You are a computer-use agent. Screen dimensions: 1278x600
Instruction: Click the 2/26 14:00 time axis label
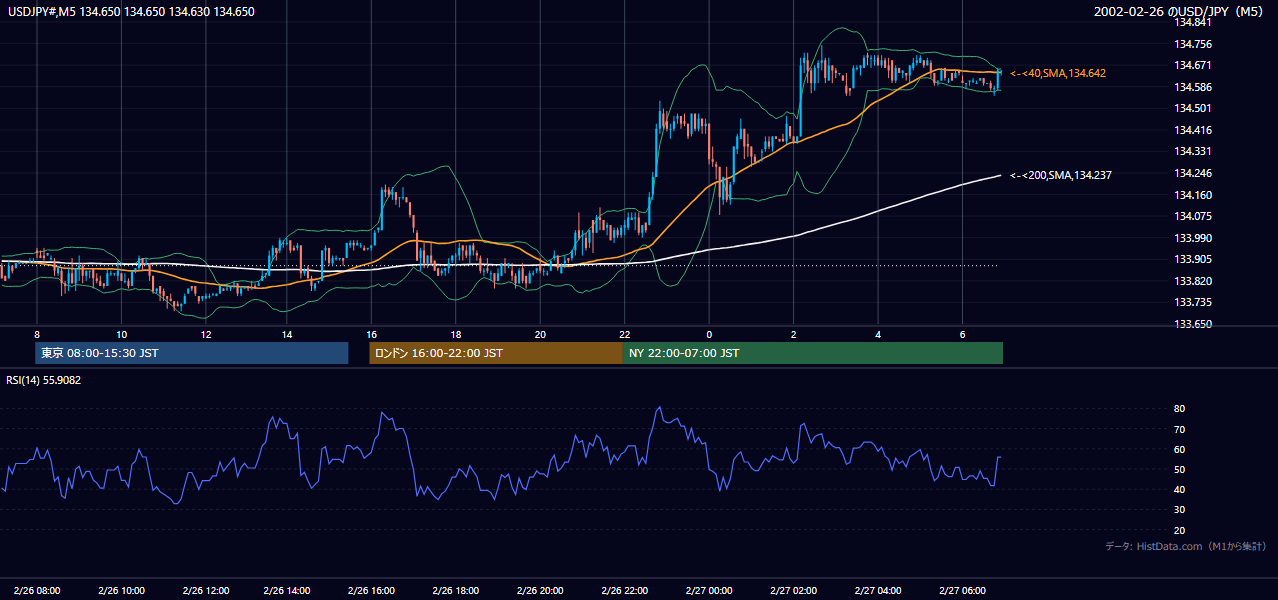(287, 590)
